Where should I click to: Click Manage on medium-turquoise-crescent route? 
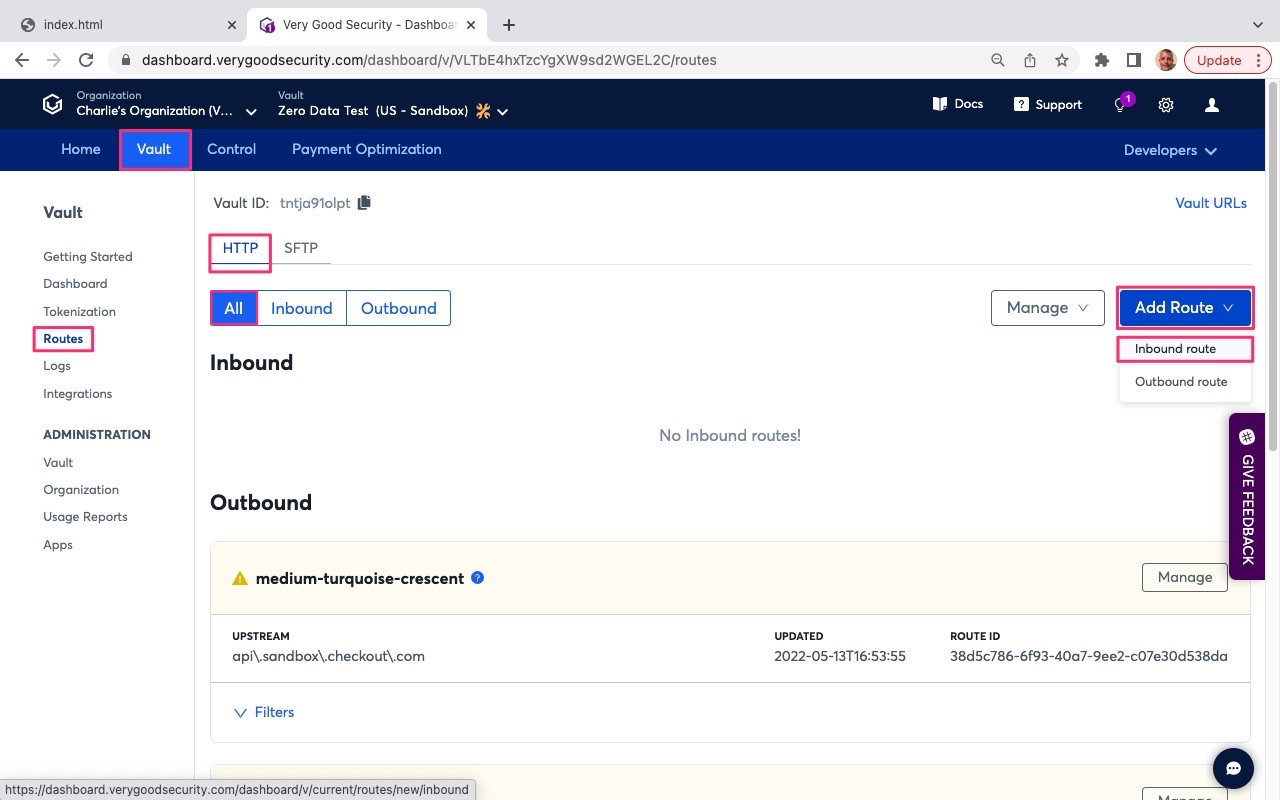(x=1185, y=577)
